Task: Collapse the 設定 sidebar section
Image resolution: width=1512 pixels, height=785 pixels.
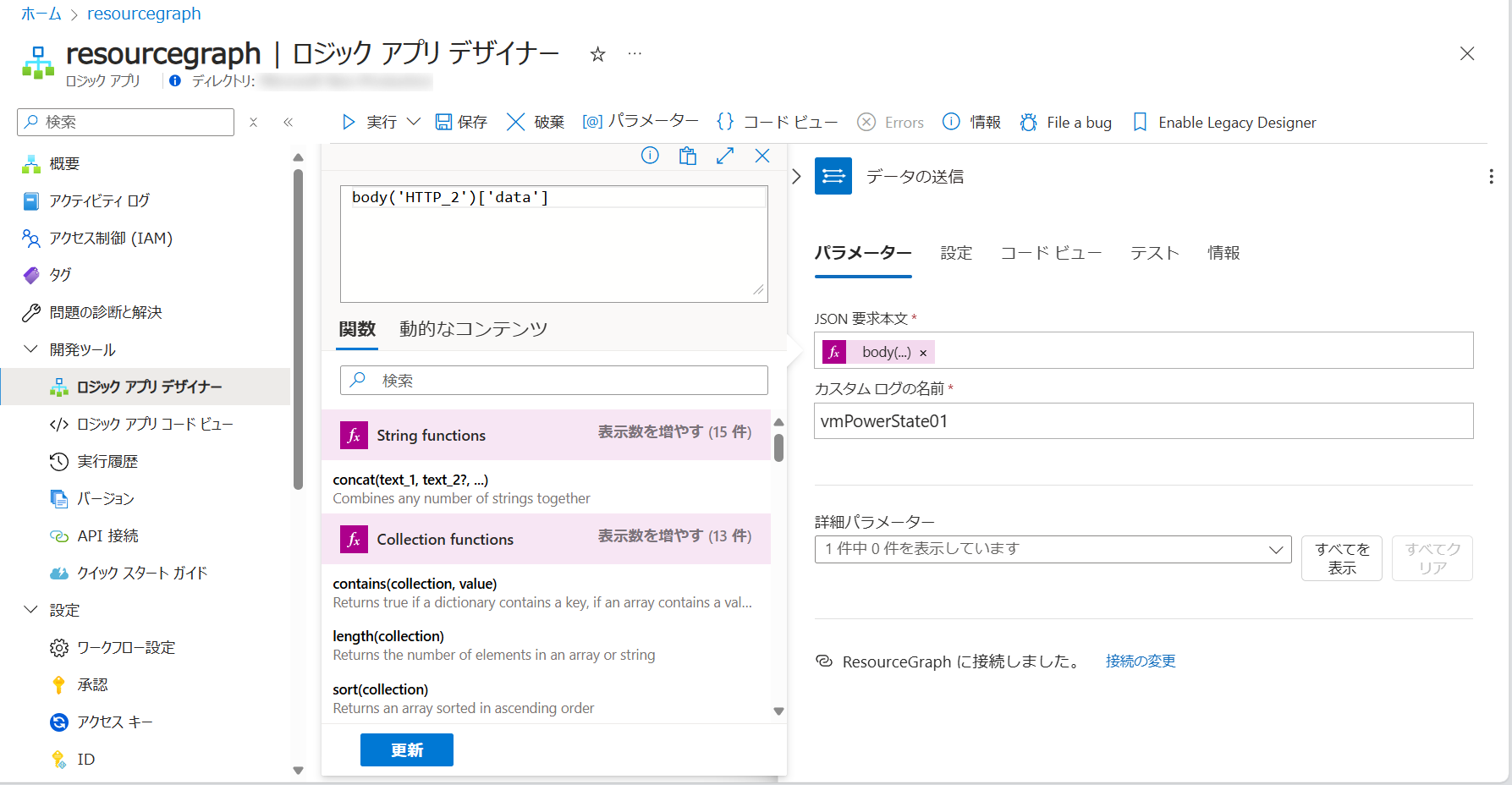Action: pyautogui.click(x=30, y=610)
